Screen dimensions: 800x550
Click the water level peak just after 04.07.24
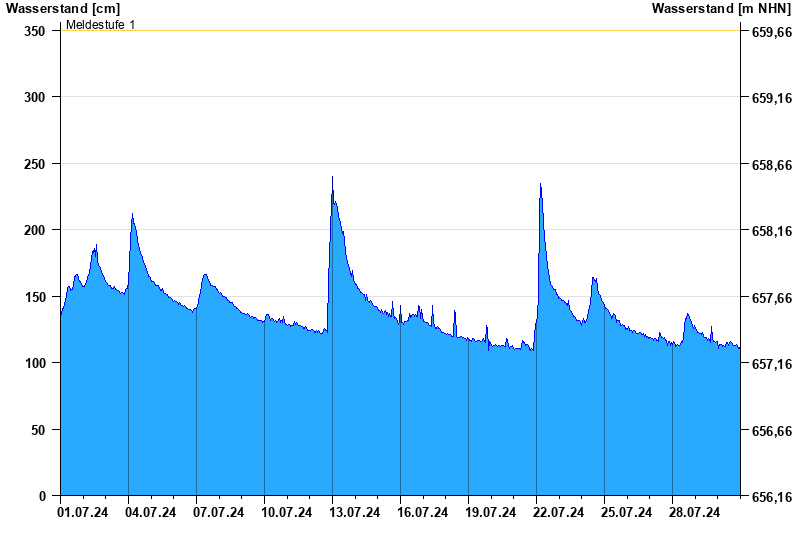coord(132,214)
